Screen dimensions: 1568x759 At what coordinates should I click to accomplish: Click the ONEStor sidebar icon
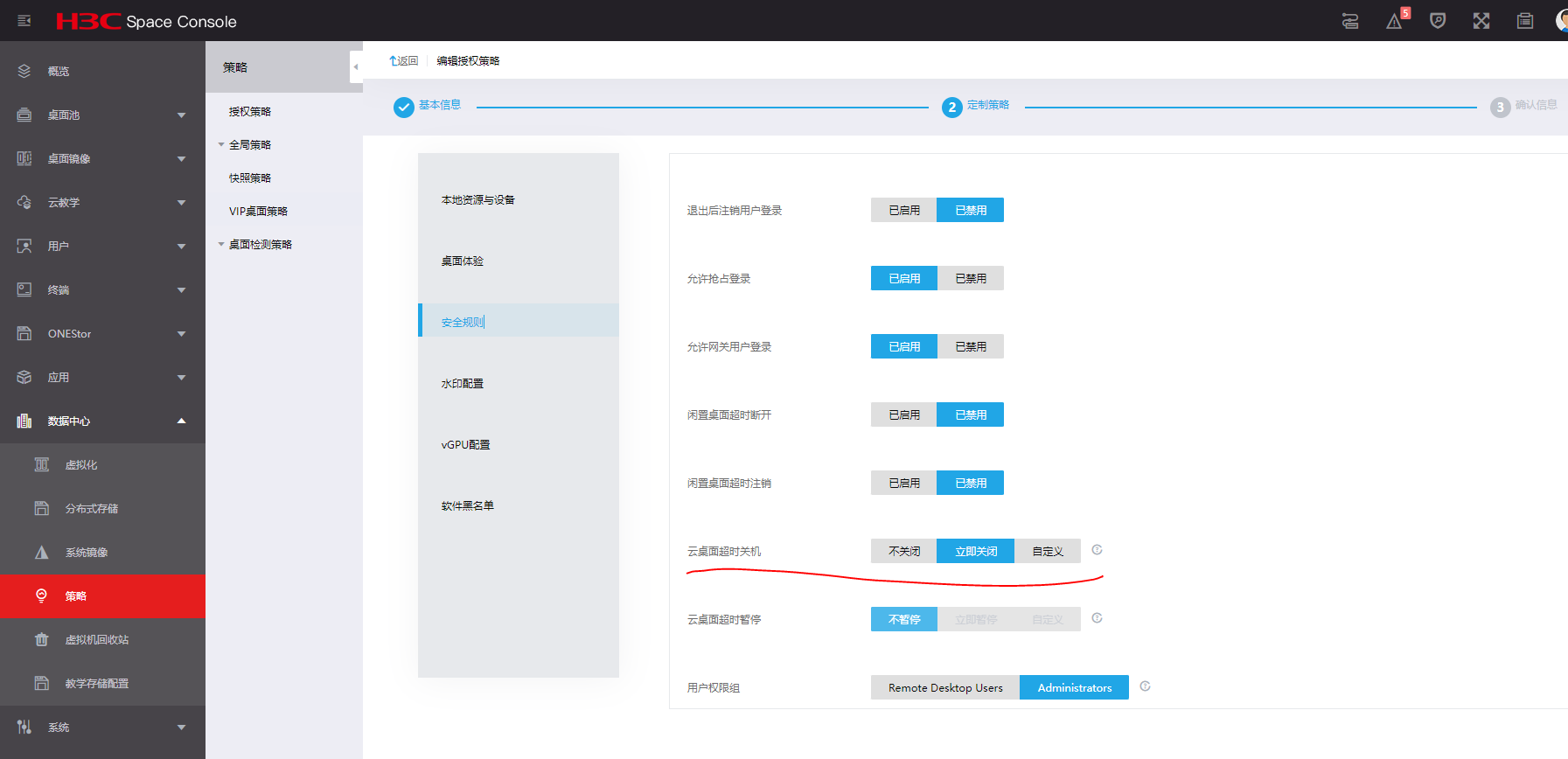point(24,333)
